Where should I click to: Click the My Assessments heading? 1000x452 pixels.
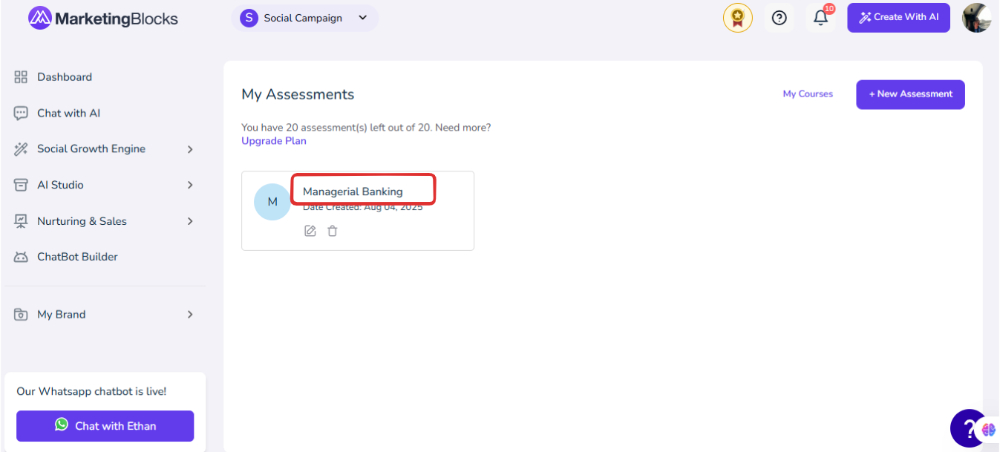(x=298, y=94)
